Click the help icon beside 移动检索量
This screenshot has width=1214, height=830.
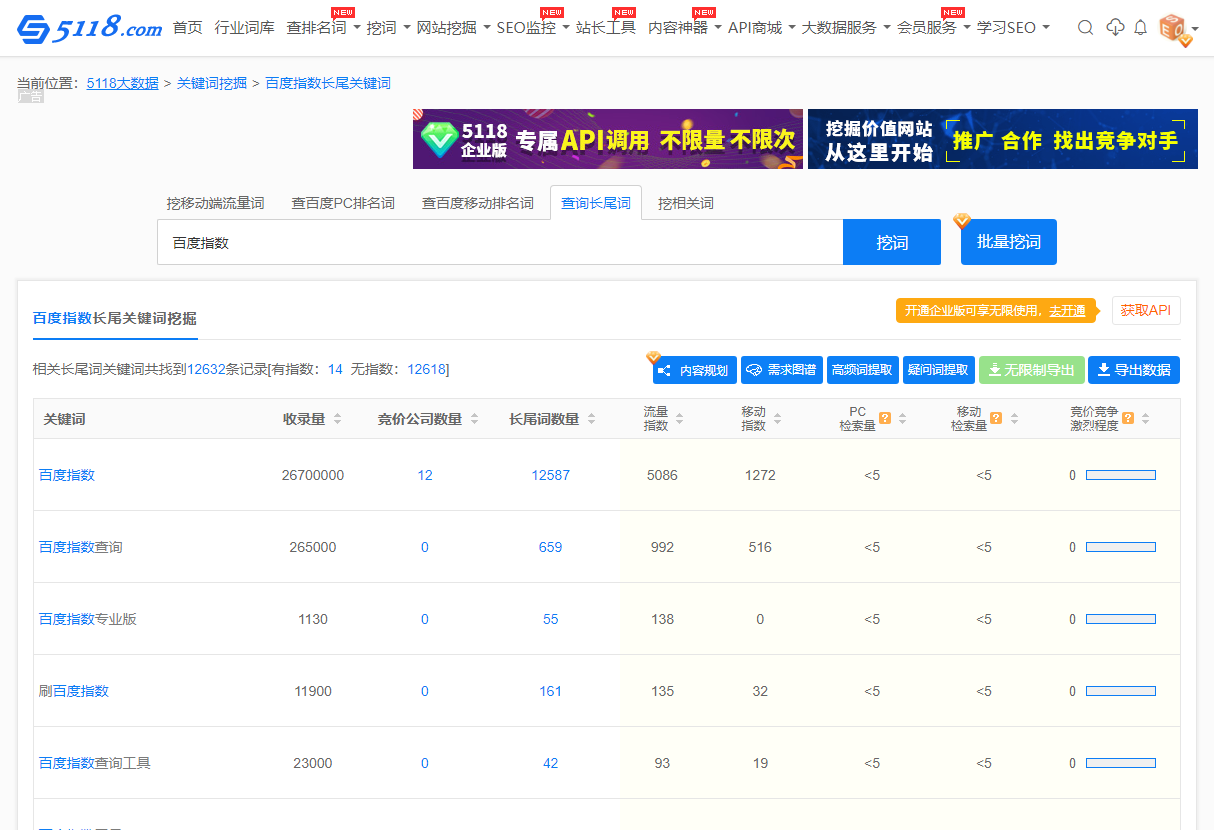[995, 418]
